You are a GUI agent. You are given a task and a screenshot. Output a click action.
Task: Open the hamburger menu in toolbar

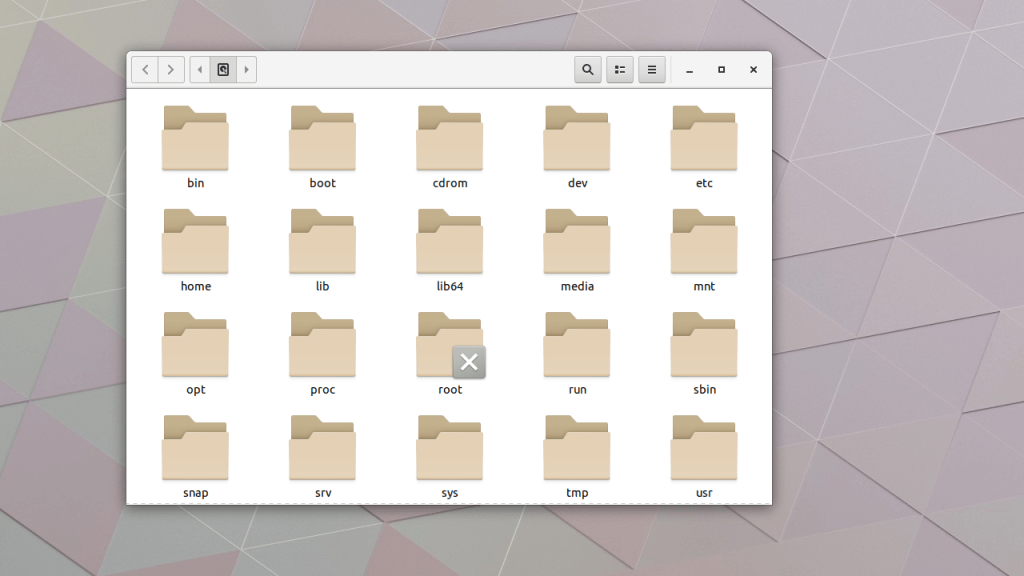coord(652,70)
